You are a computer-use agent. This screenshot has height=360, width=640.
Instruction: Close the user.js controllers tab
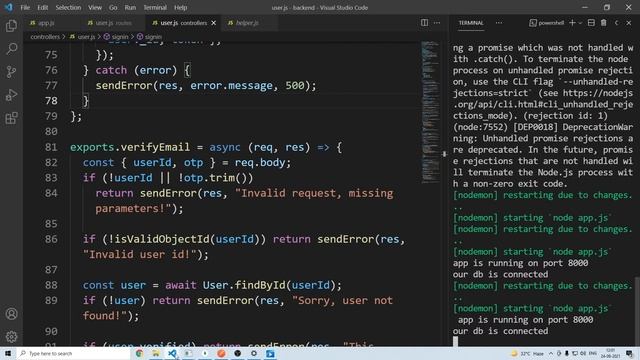click(x=213, y=23)
